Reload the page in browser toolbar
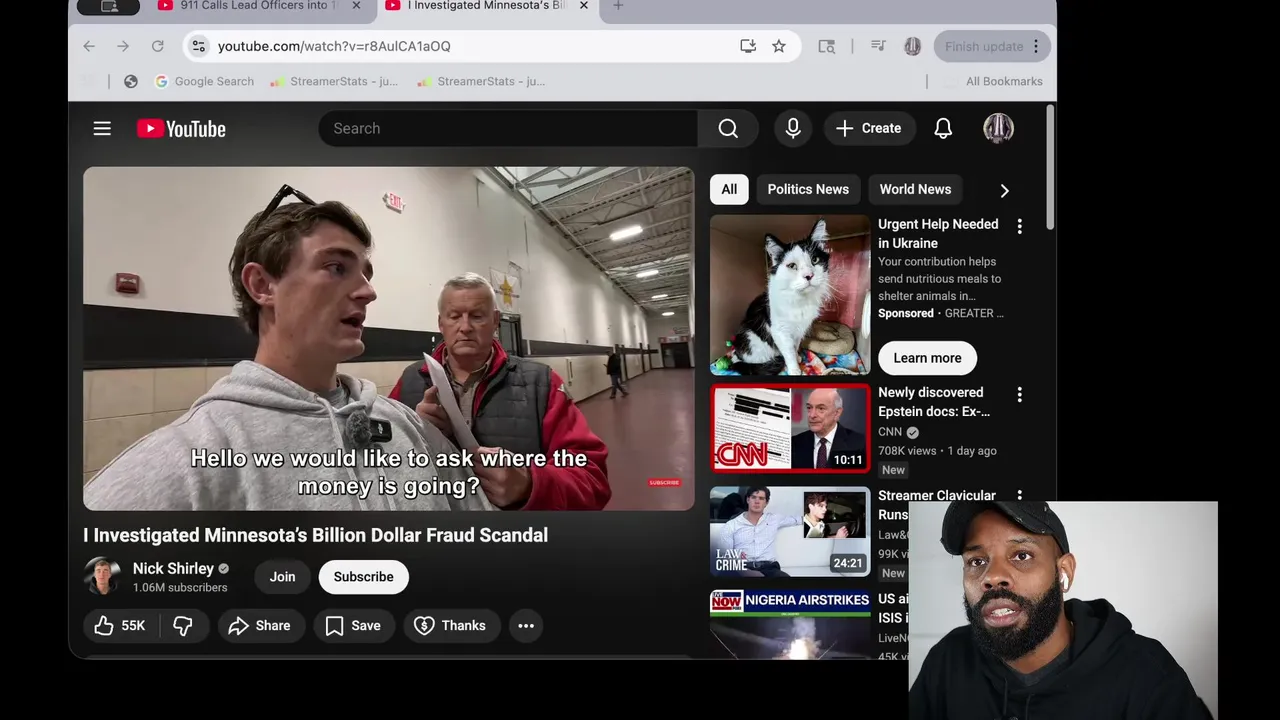The width and height of the screenshot is (1280, 720). (157, 46)
